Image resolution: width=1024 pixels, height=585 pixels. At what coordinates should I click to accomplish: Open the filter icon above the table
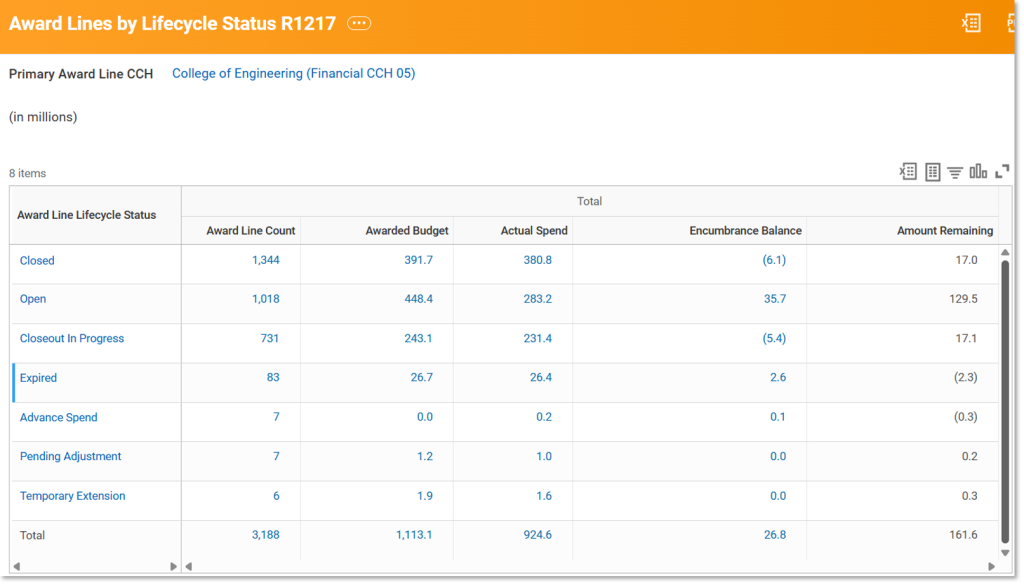click(955, 171)
